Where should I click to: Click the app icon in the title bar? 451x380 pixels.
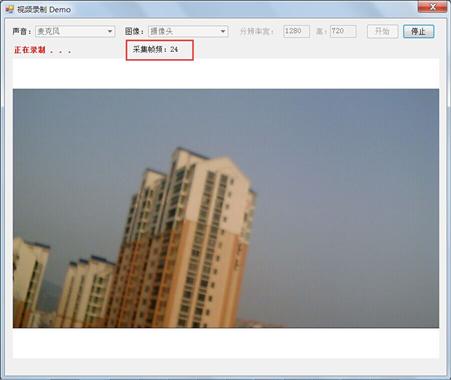(10, 9)
